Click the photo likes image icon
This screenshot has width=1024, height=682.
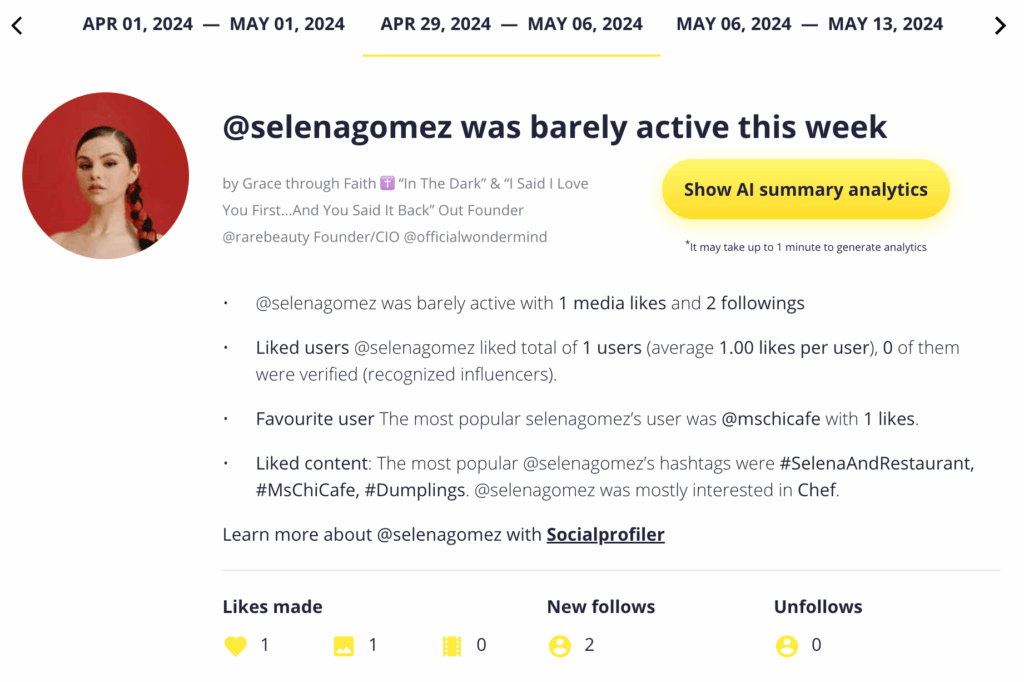(344, 645)
